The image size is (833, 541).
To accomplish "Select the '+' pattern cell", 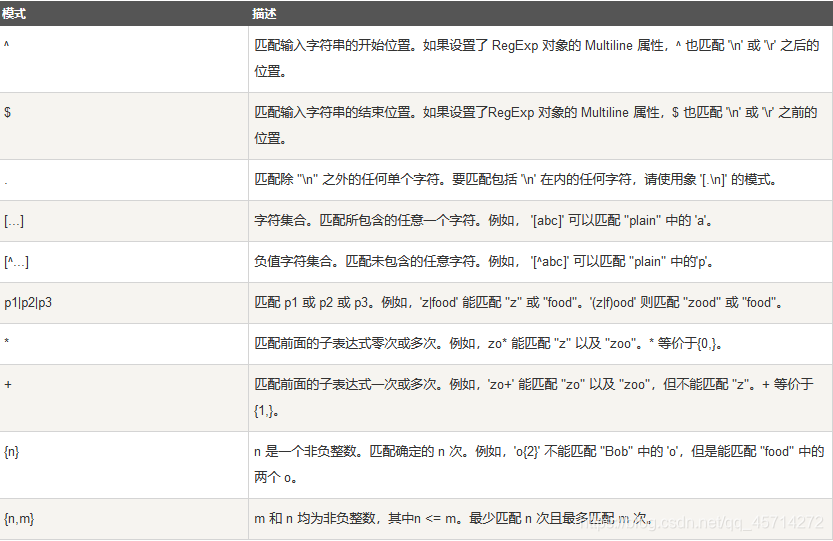I will (x=124, y=398).
